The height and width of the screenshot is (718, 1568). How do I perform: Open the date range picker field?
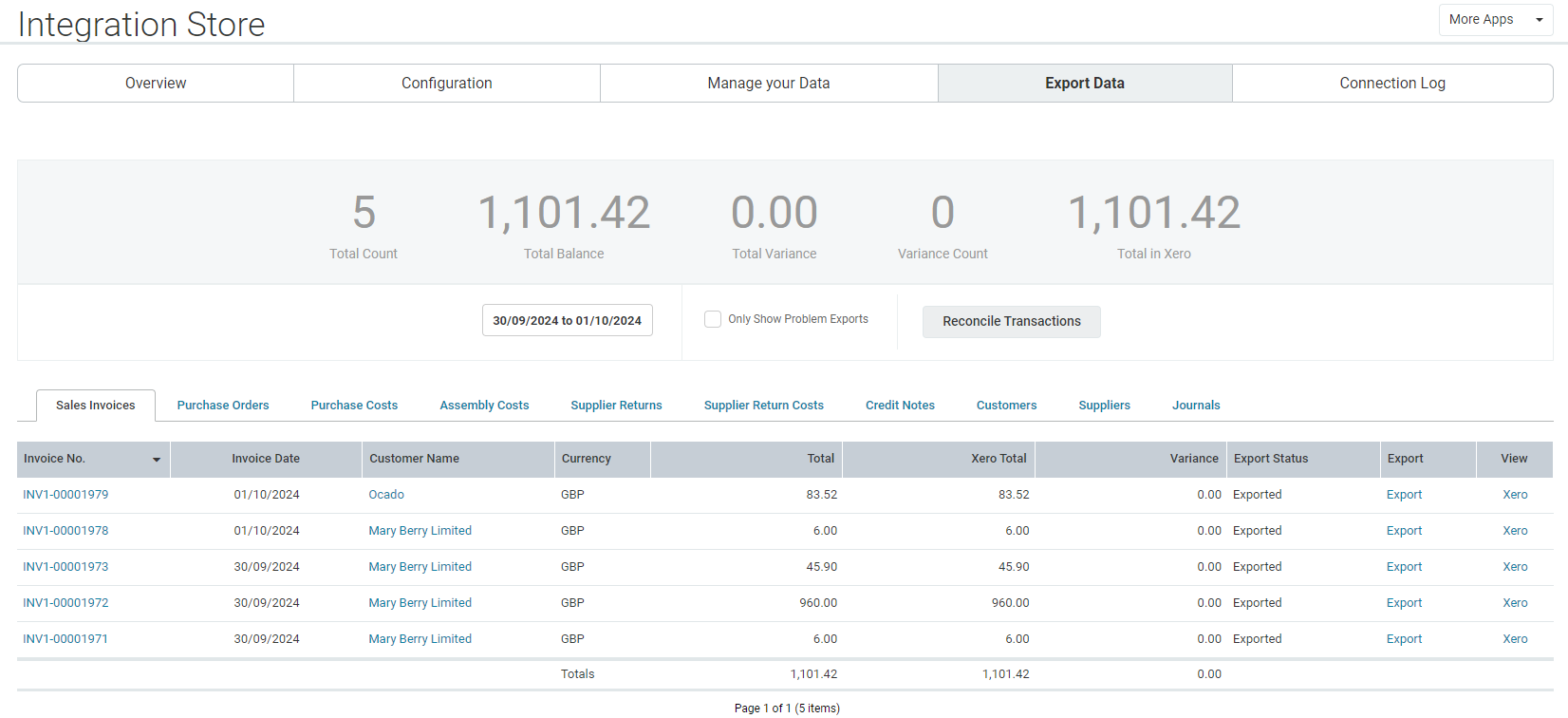[567, 321]
